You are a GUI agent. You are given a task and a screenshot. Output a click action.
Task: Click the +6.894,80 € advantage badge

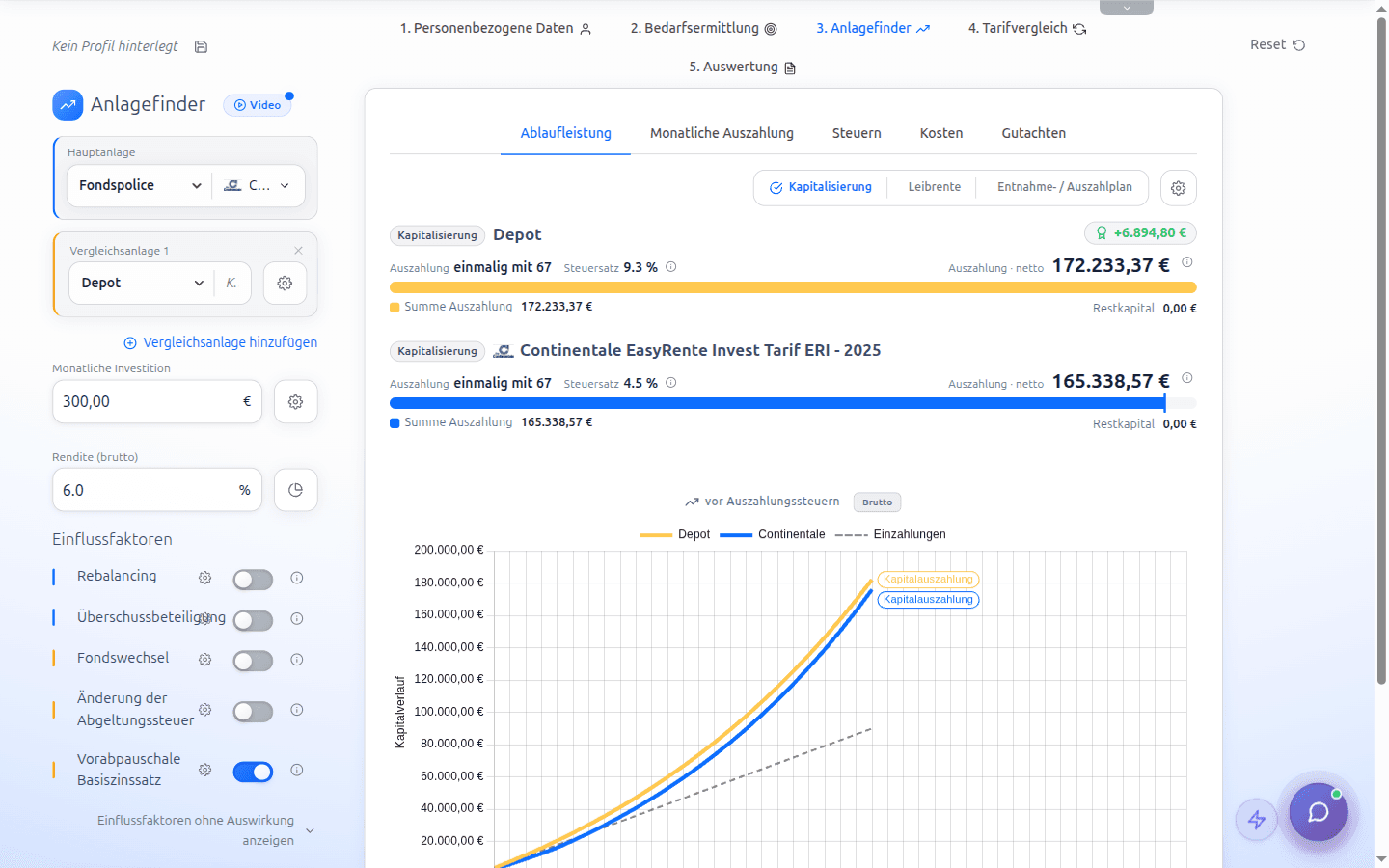click(1140, 232)
